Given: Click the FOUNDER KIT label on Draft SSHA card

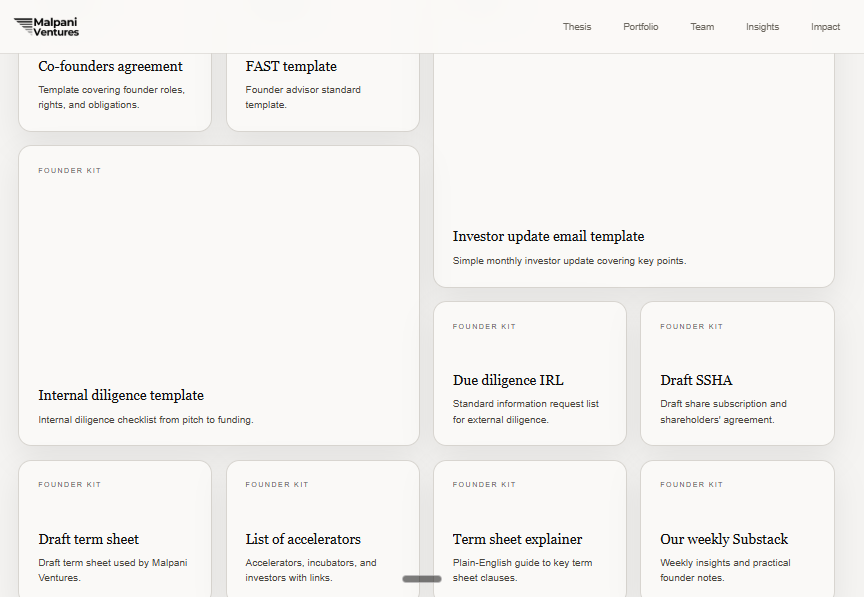Looking at the screenshot, I should pos(691,326).
